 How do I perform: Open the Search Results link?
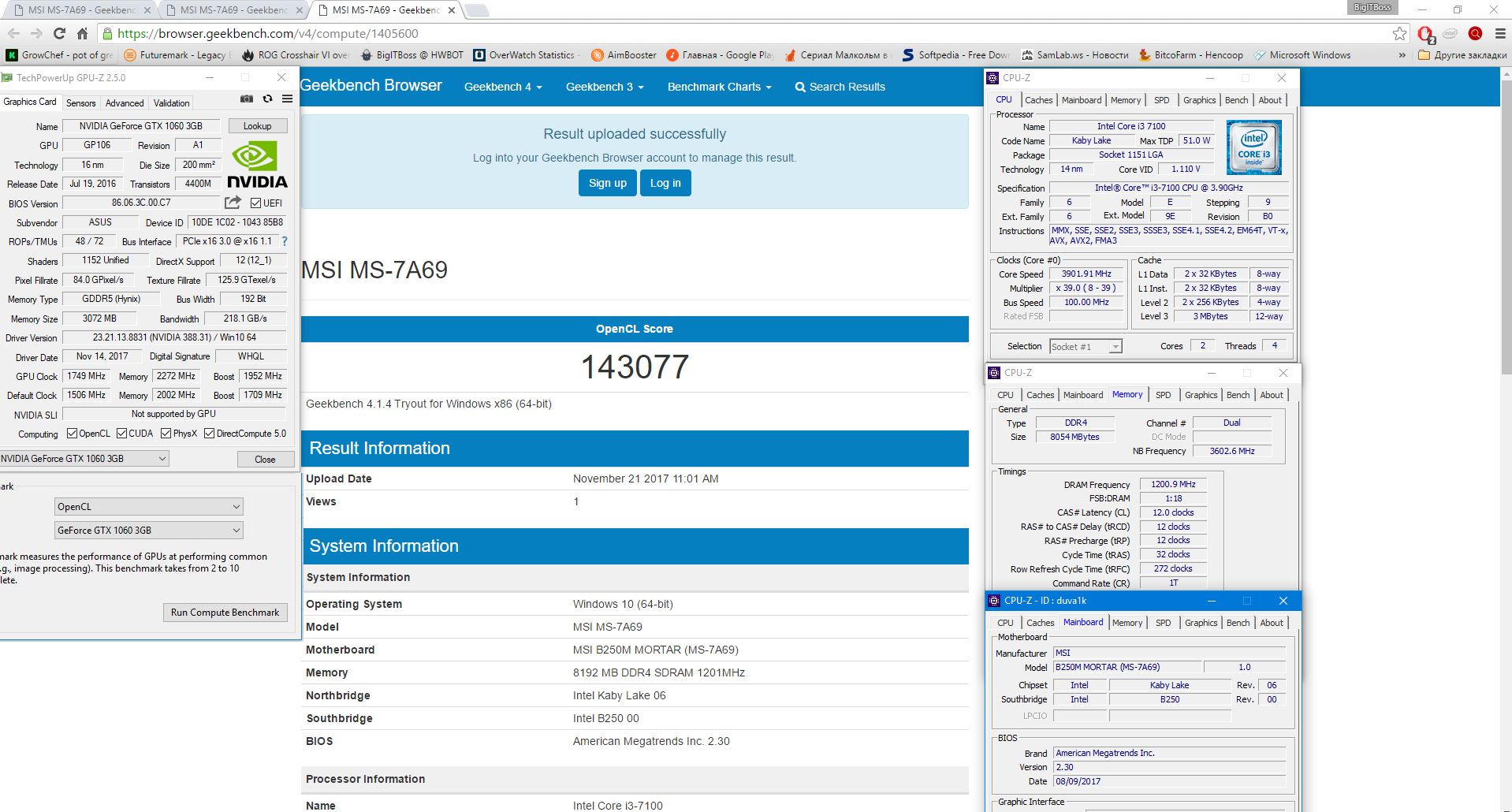pyautogui.click(x=840, y=87)
